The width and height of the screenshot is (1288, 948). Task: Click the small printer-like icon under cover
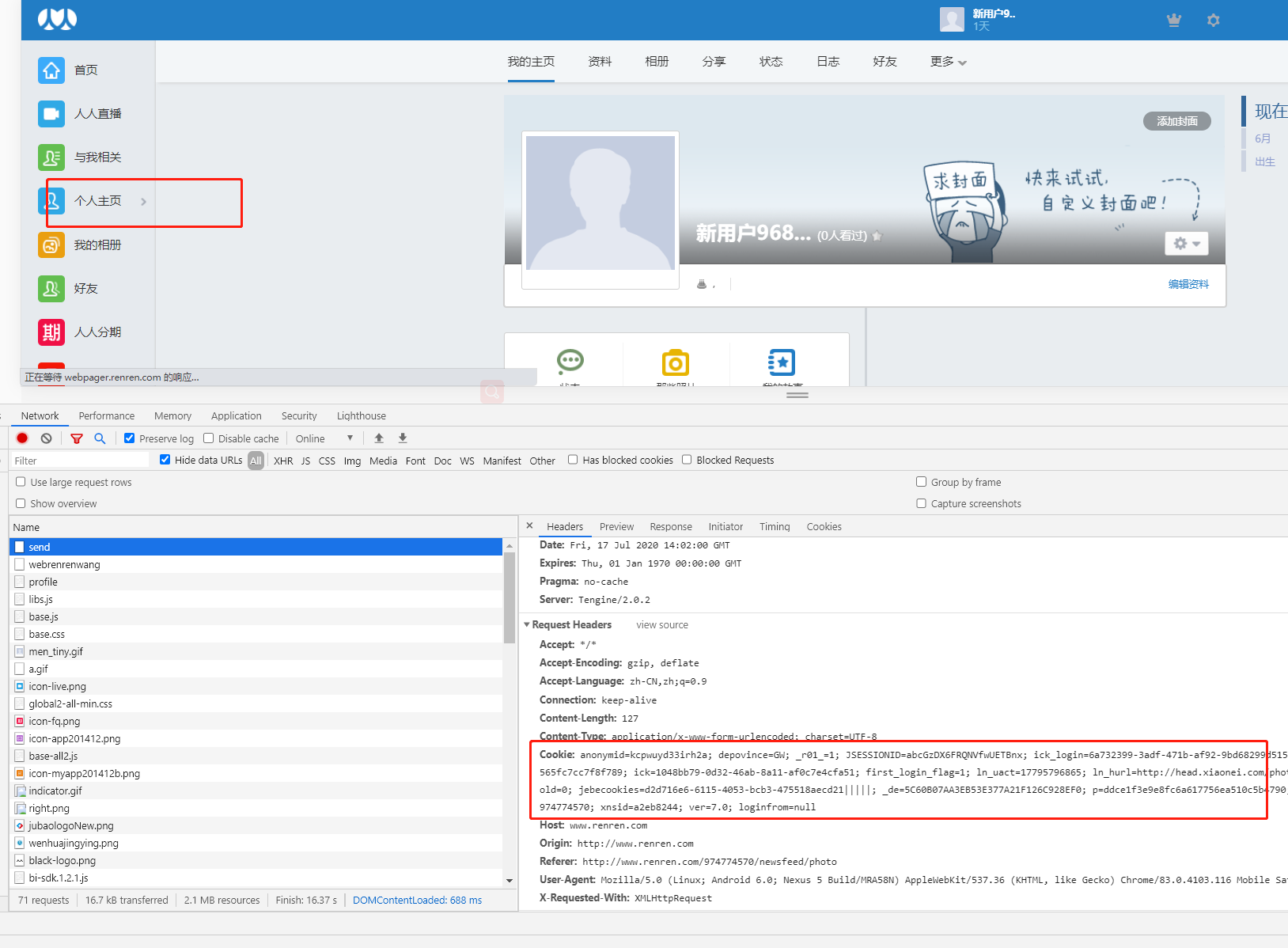click(x=701, y=284)
